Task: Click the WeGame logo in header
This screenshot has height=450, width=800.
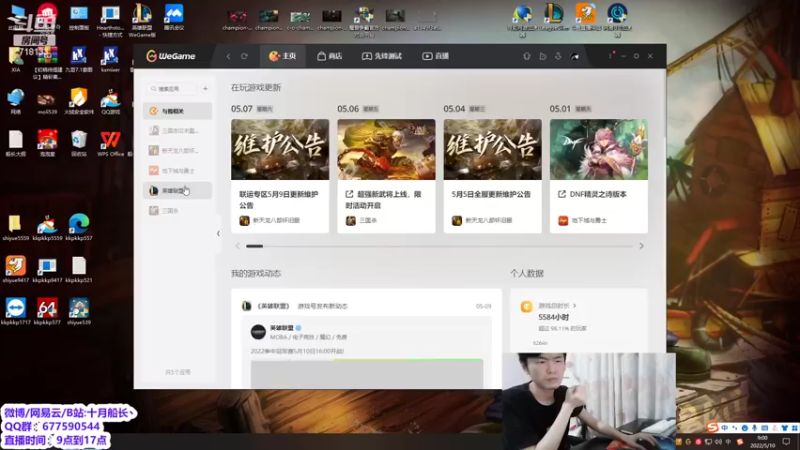Action: pos(171,56)
